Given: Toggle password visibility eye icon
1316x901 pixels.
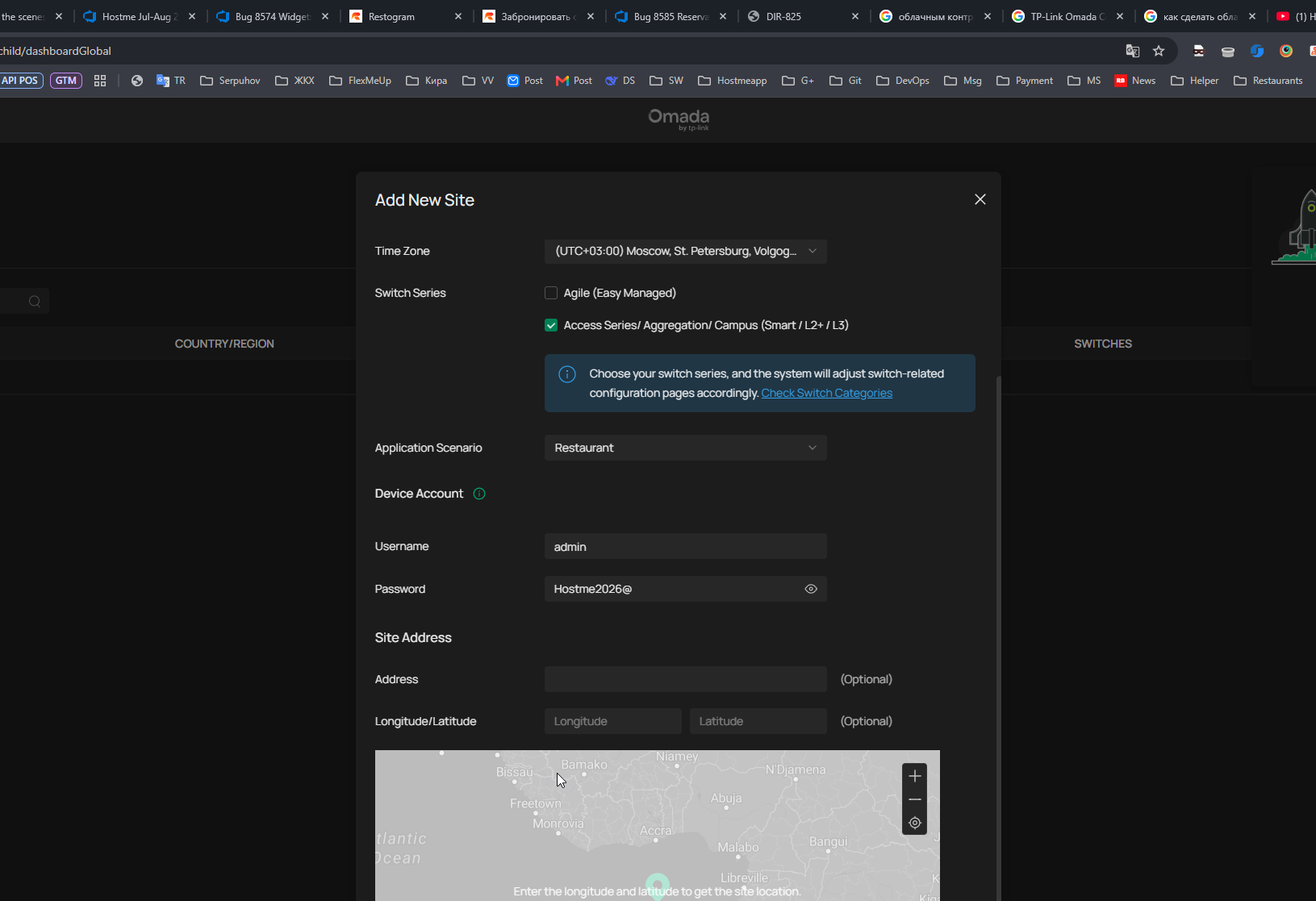Looking at the screenshot, I should [811, 589].
